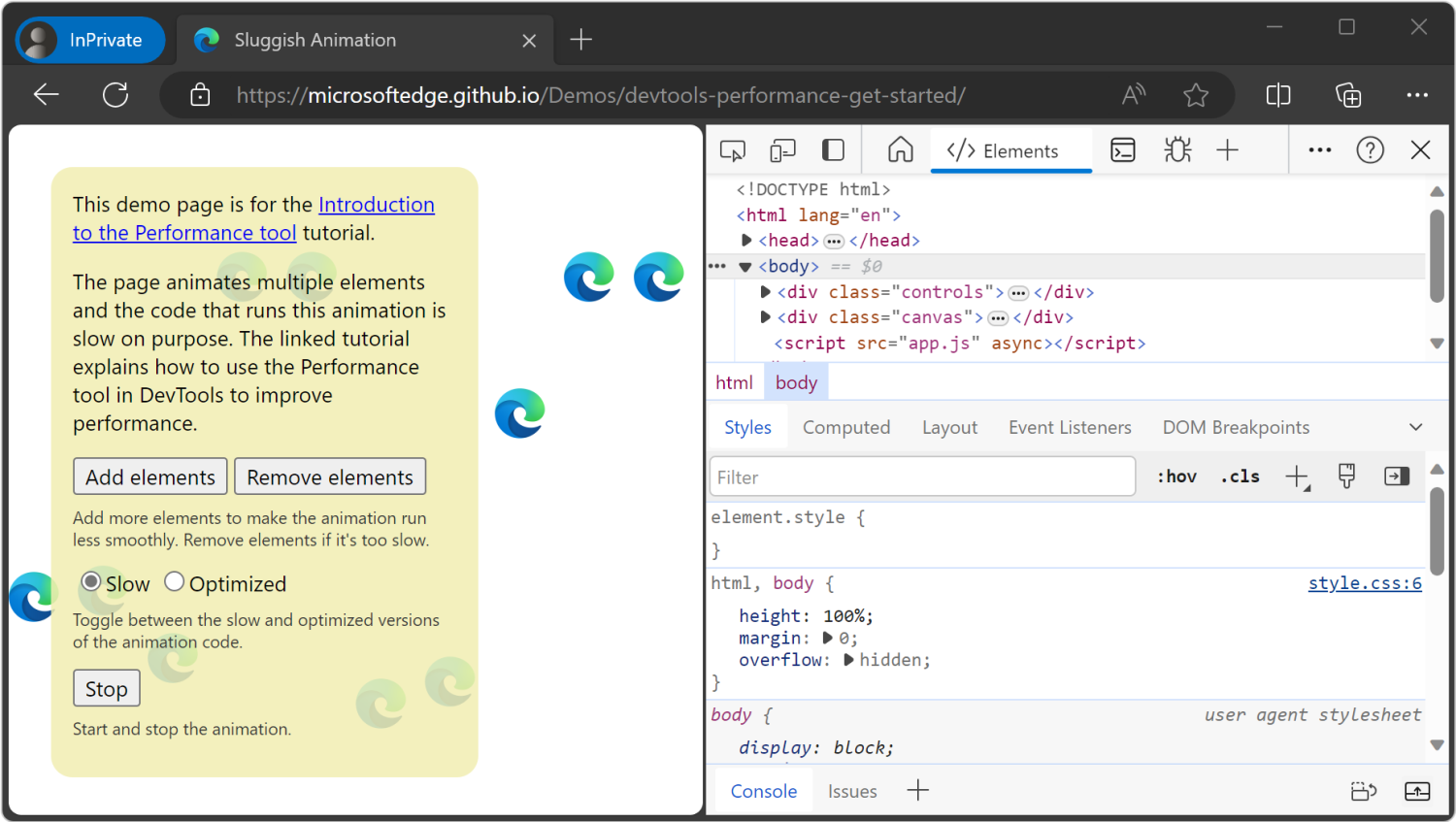This screenshot has width=1456, height=822.
Task: Open the Event Listeners tab
Action: click(x=1070, y=427)
